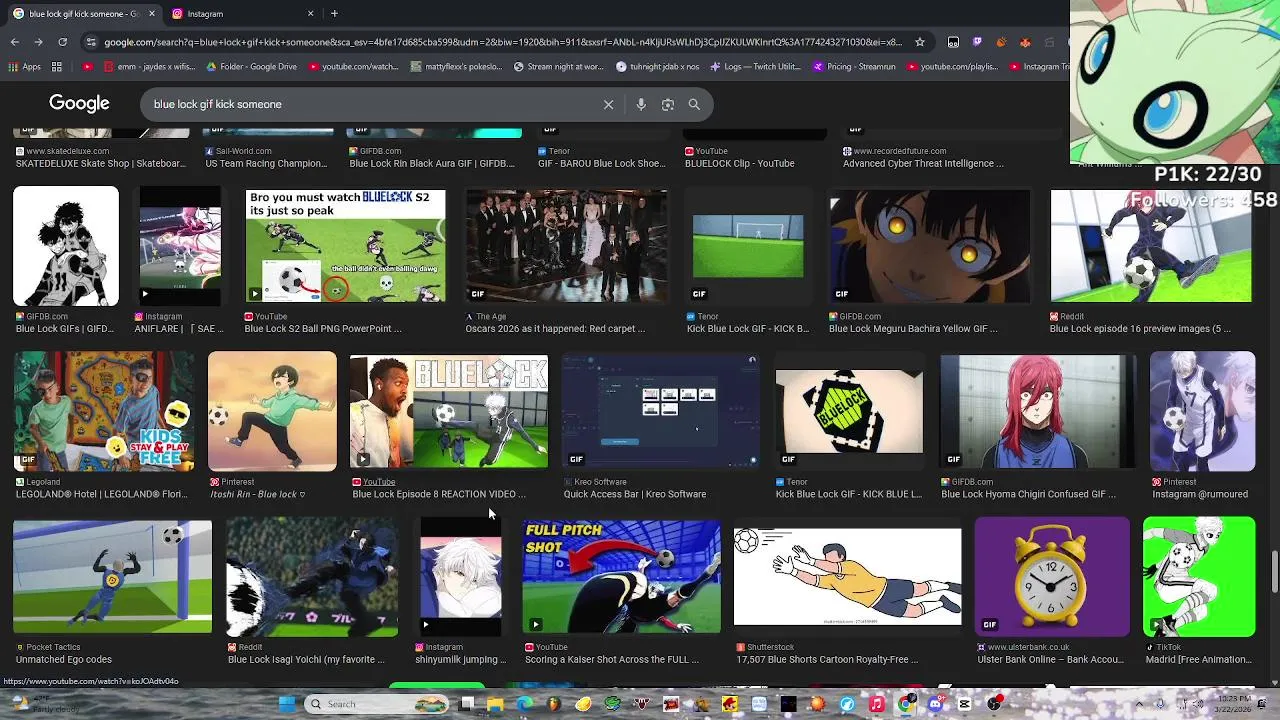
Task: Click the browser address bar URL
Action: tap(503, 42)
